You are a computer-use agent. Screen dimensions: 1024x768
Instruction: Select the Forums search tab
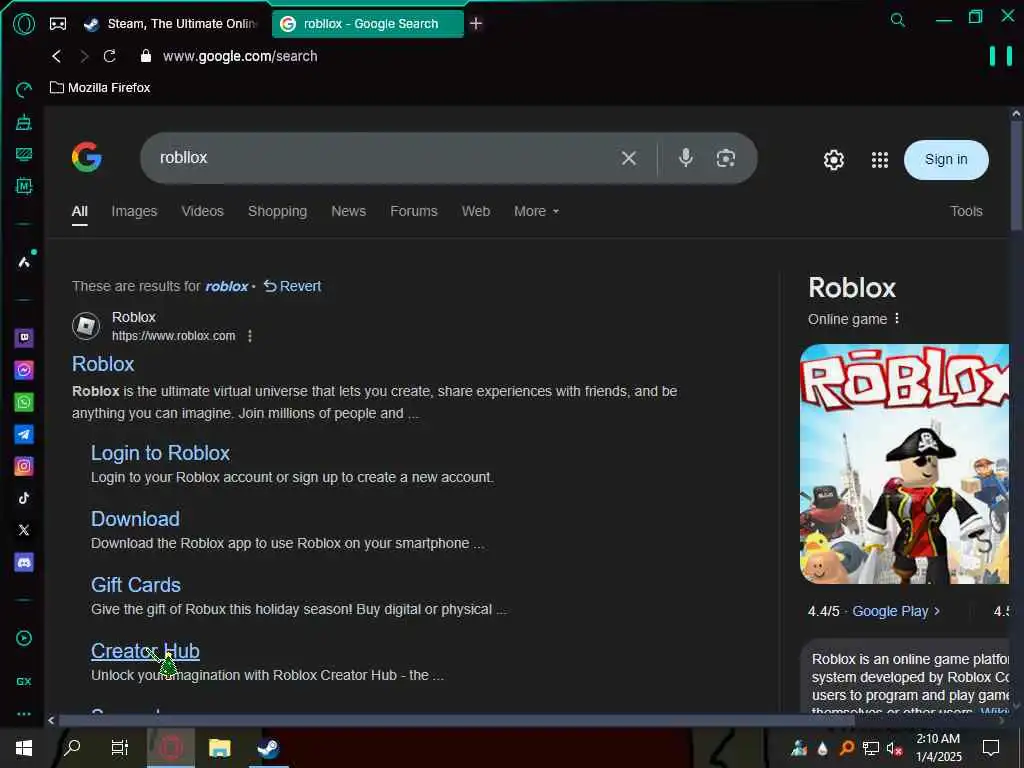click(413, 211)
